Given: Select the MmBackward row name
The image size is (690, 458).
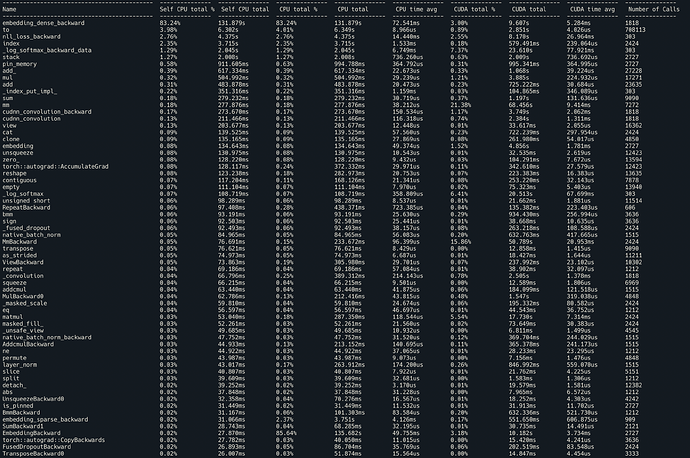Looking at the screenshot, I should (x=20, y=242).
